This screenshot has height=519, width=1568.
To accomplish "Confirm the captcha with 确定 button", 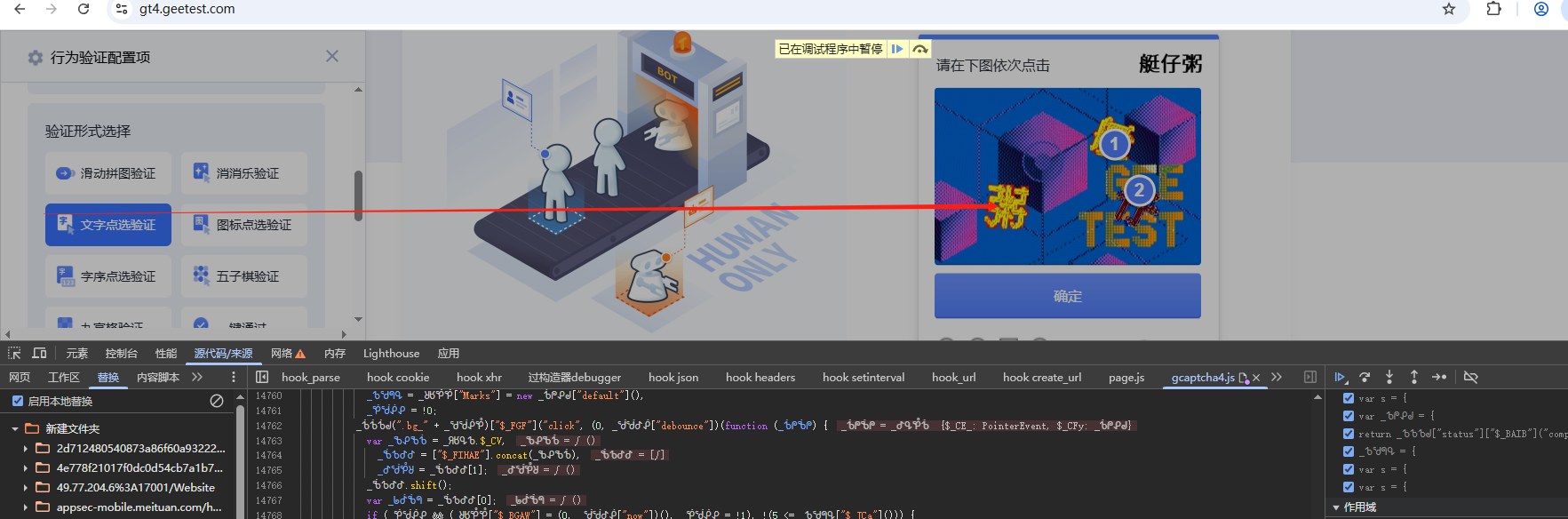I will 1068,296.
